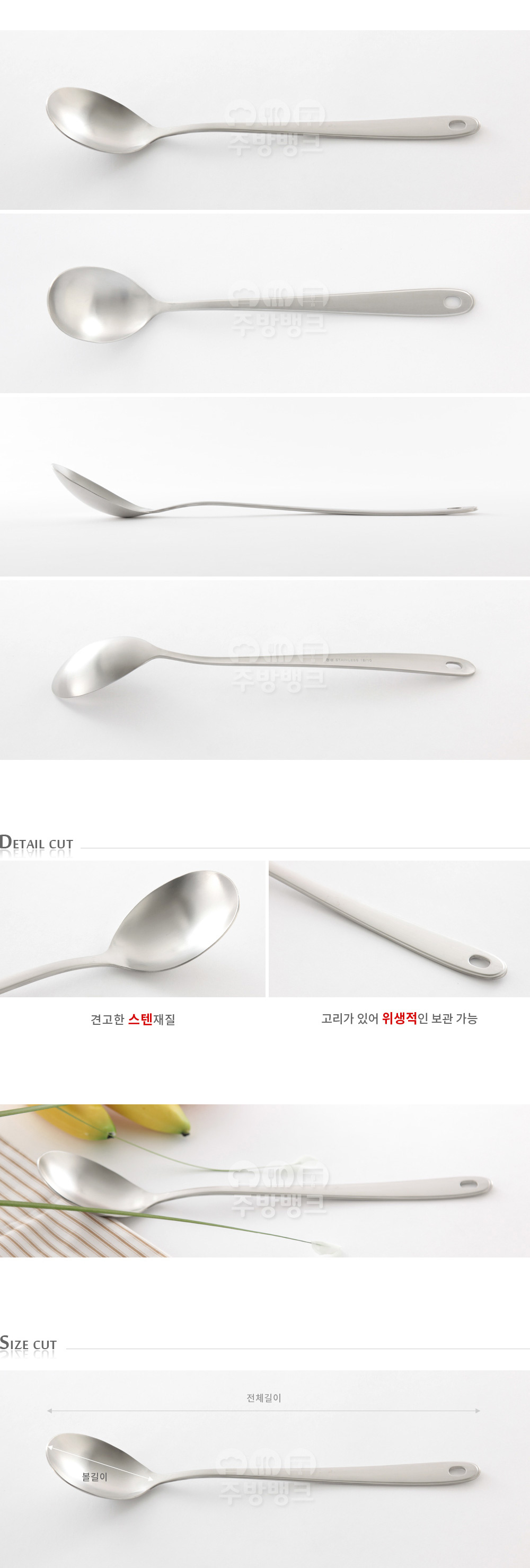Open the lifestyle photo with bananas
Viewport: 530px width, 1568px height.
tap(264, 1181)
